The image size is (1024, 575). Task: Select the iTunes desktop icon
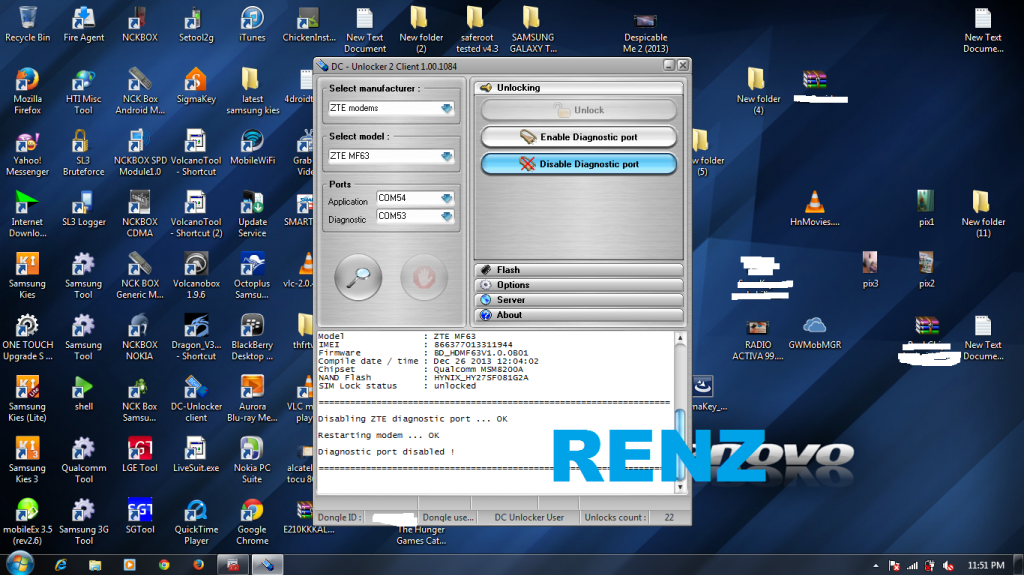coord(252,25)
